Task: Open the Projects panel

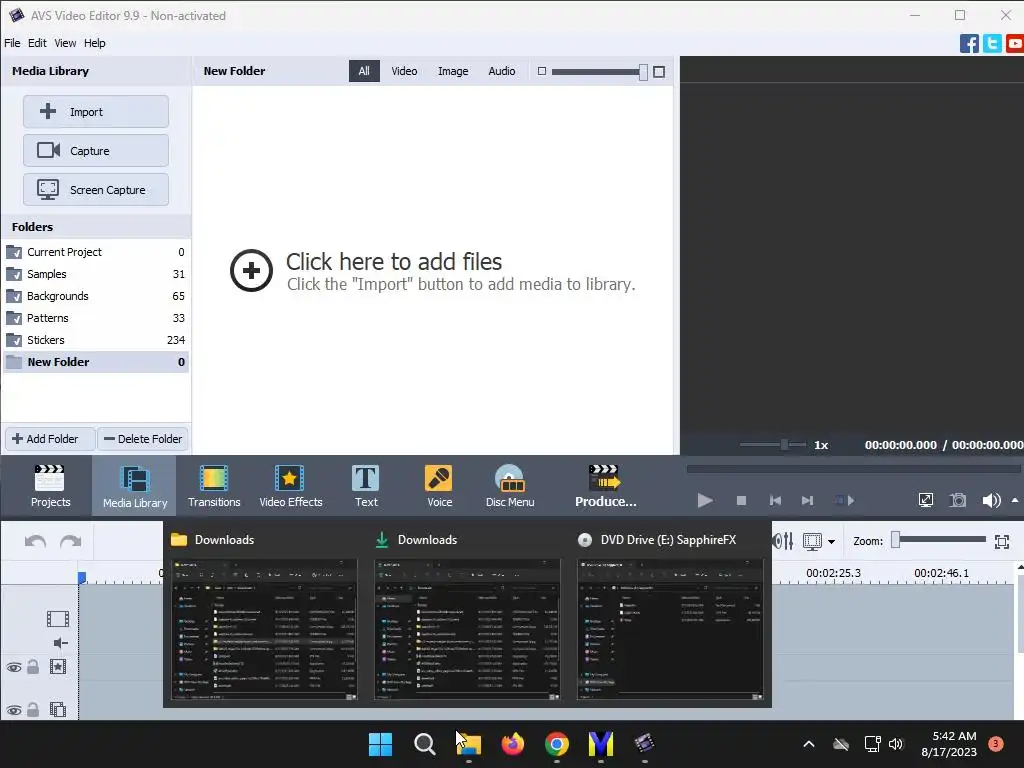Action: tap(50, 486)
